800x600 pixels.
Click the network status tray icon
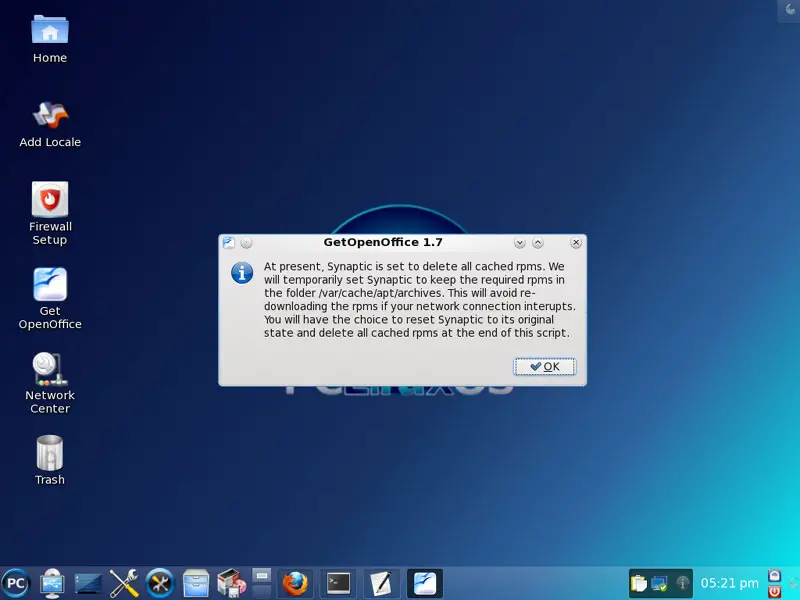click(659, 583)
